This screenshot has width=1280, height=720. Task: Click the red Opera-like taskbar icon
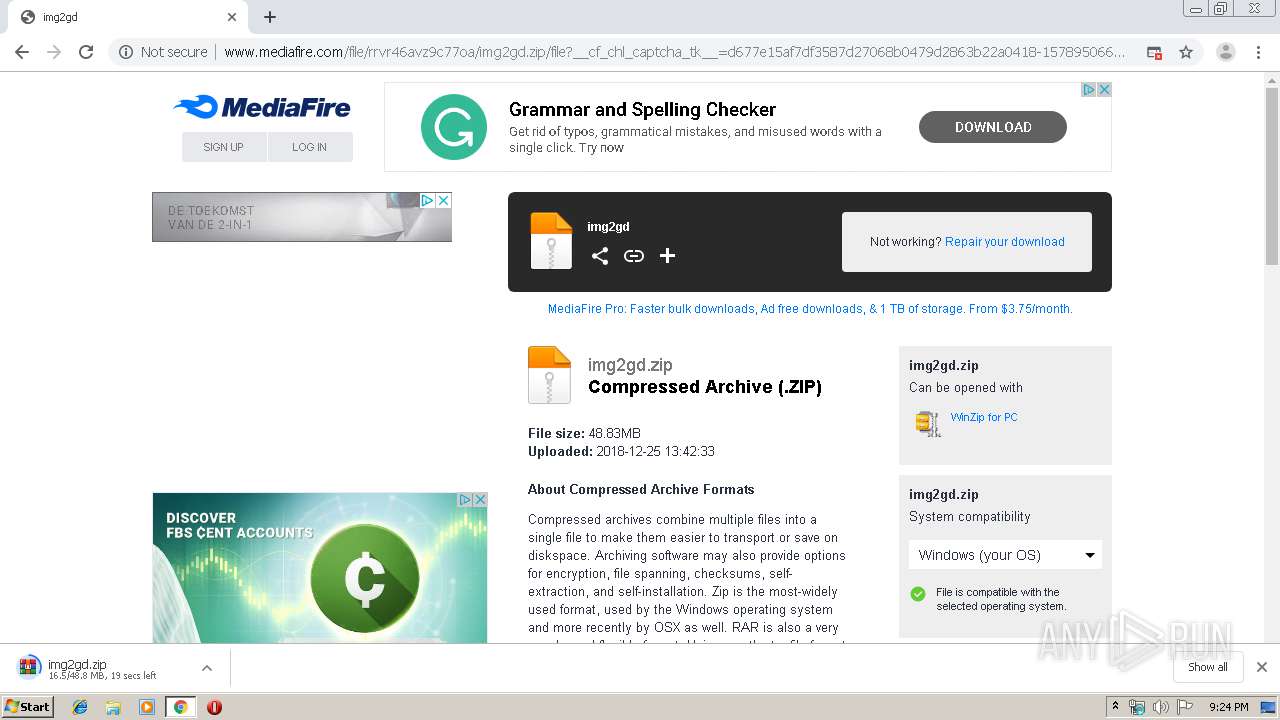[x=214, y=707]
